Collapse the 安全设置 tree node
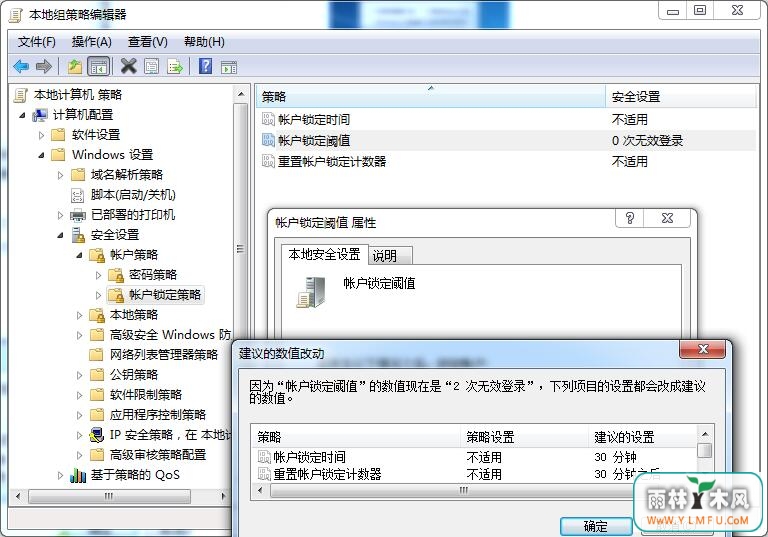This screenshot has width=768, height=537. [x=60, y=236]
